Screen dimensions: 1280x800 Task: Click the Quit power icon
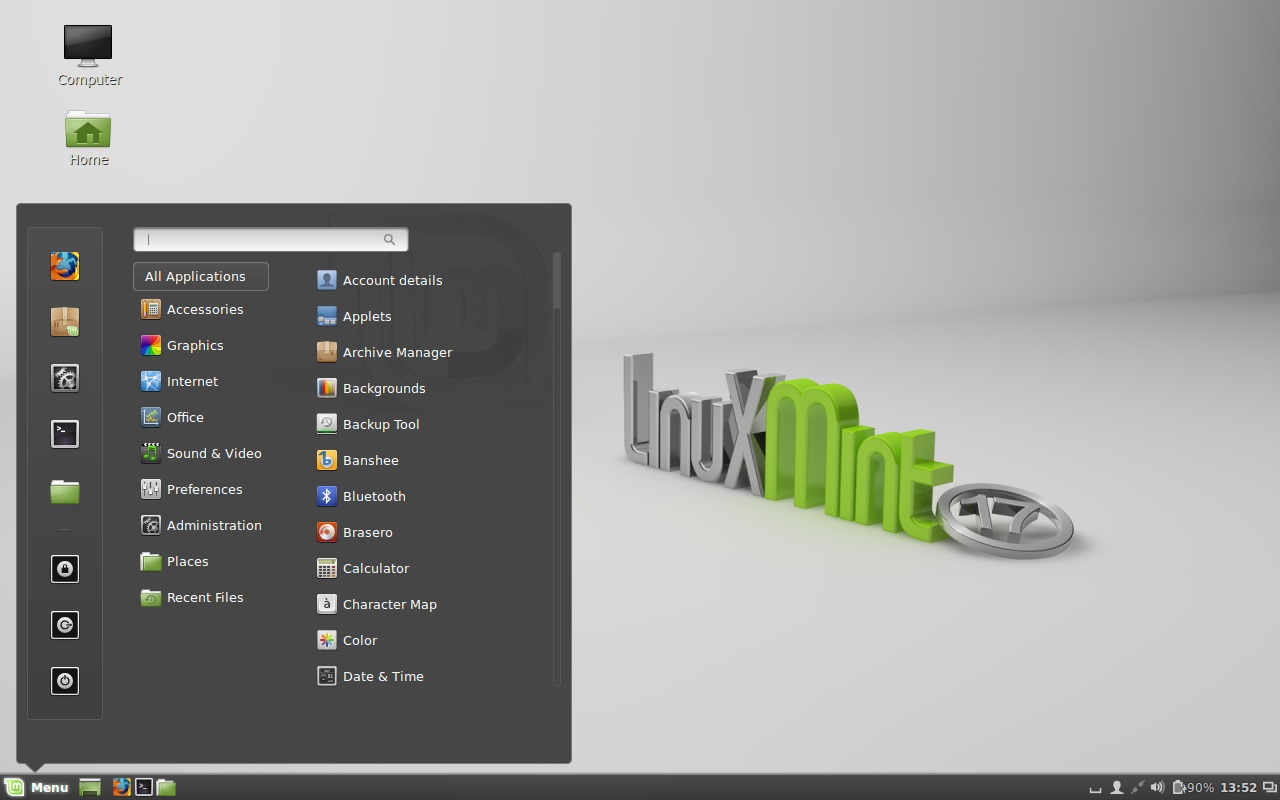[65, 681]
